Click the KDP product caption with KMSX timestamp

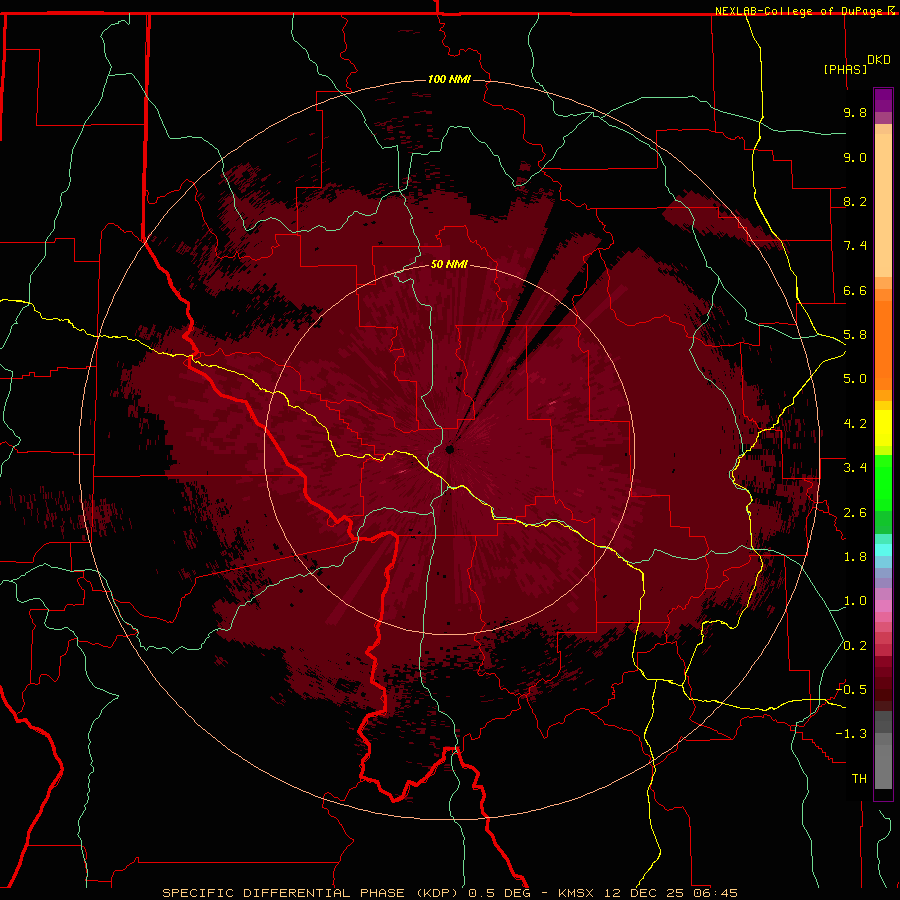pos(450,893)
